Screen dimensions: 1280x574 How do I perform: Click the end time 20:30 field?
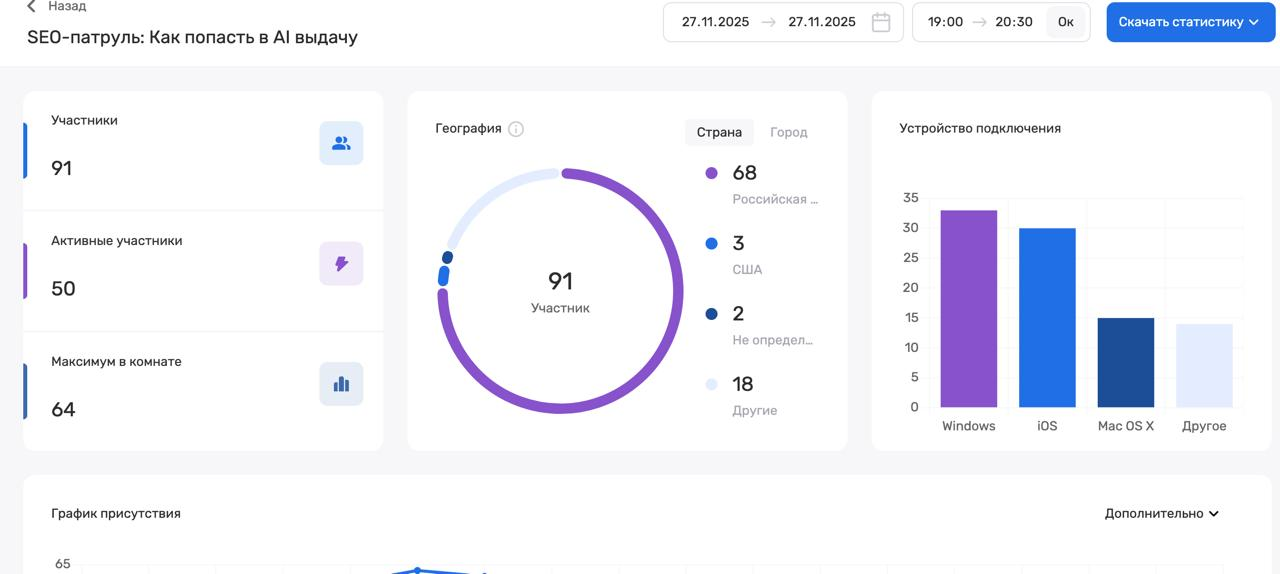[1013, 22]
